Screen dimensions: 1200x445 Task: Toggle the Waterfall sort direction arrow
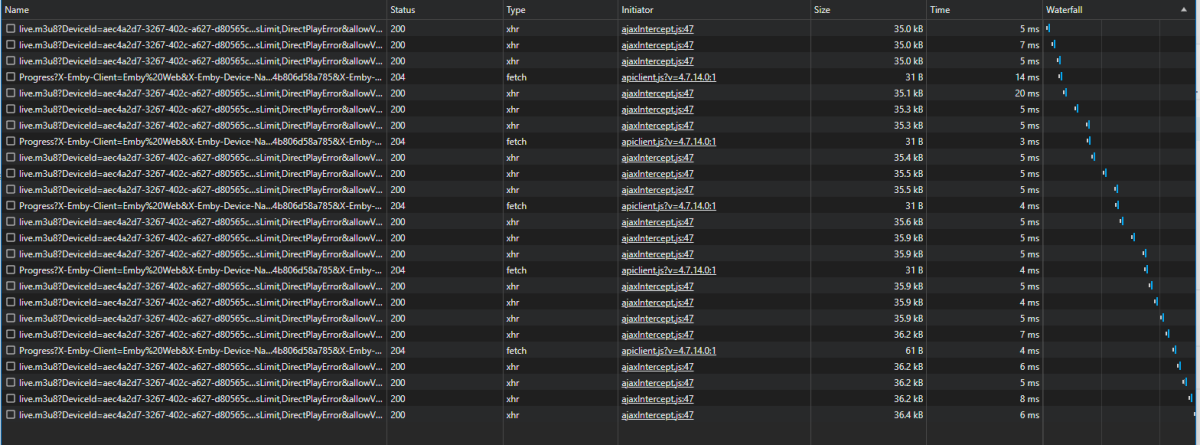(1186, 9)
